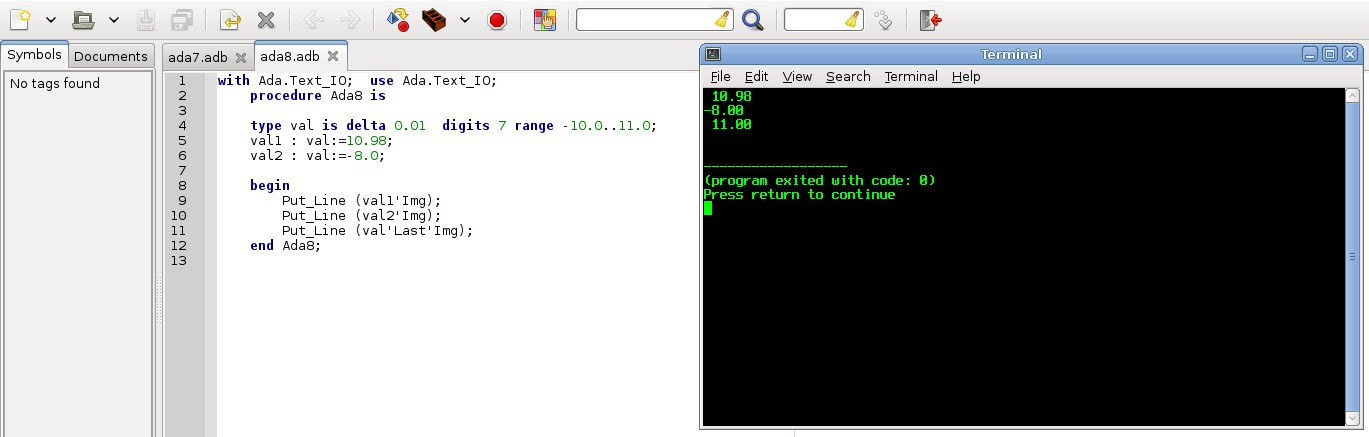This screenshot has width=1369, height=437.
Task: Create a new file with the New icon
Action: point(19,19)
